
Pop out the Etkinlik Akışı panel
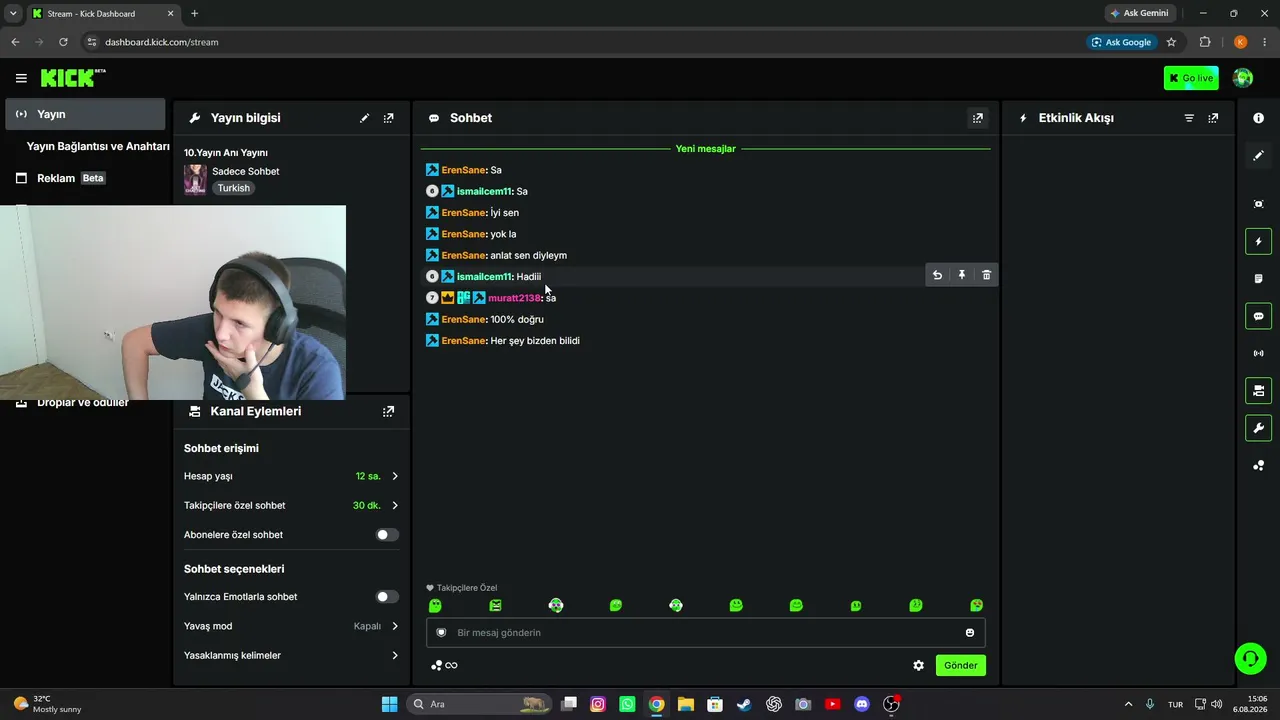click(1213, 118)
